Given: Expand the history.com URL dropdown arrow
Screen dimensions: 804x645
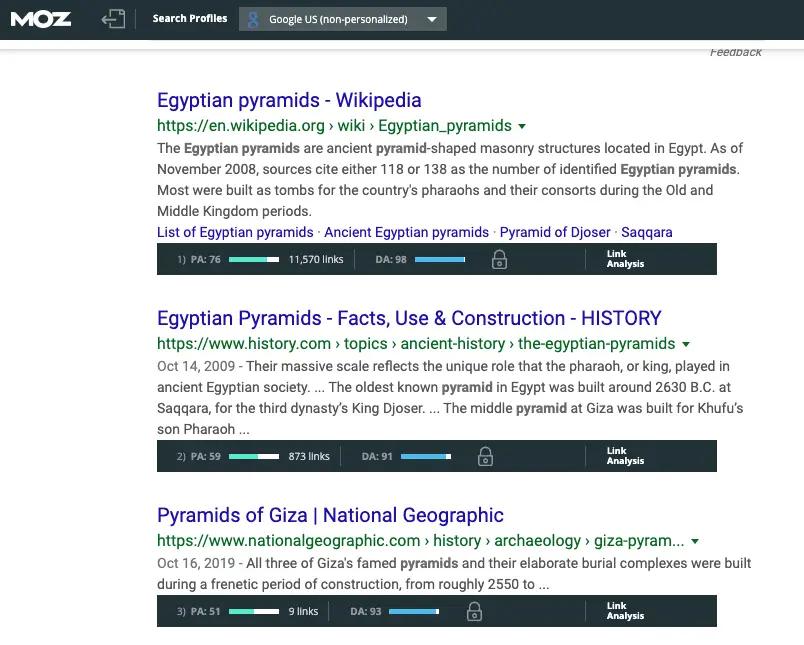Looking at the screenshot, I should pyautogui.click(x=686, y=344).
